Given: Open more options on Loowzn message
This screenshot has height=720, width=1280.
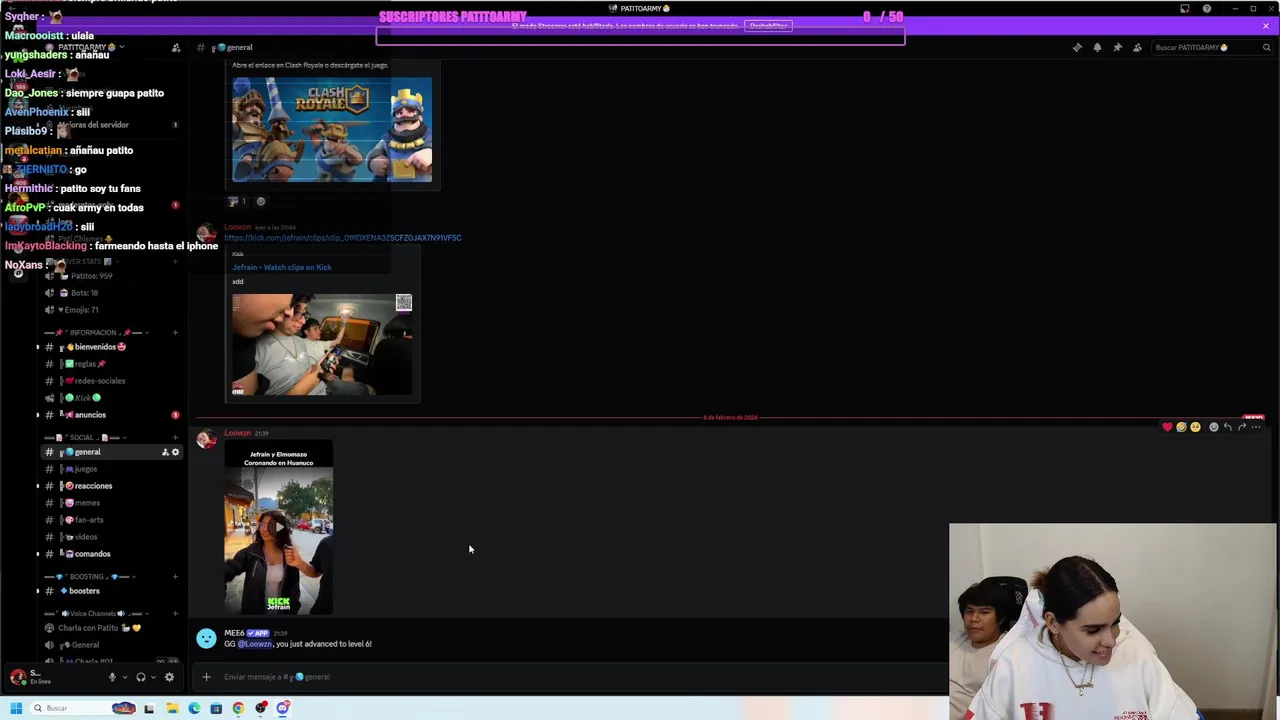Looking at the screenshot, I should coord(1256,427).
